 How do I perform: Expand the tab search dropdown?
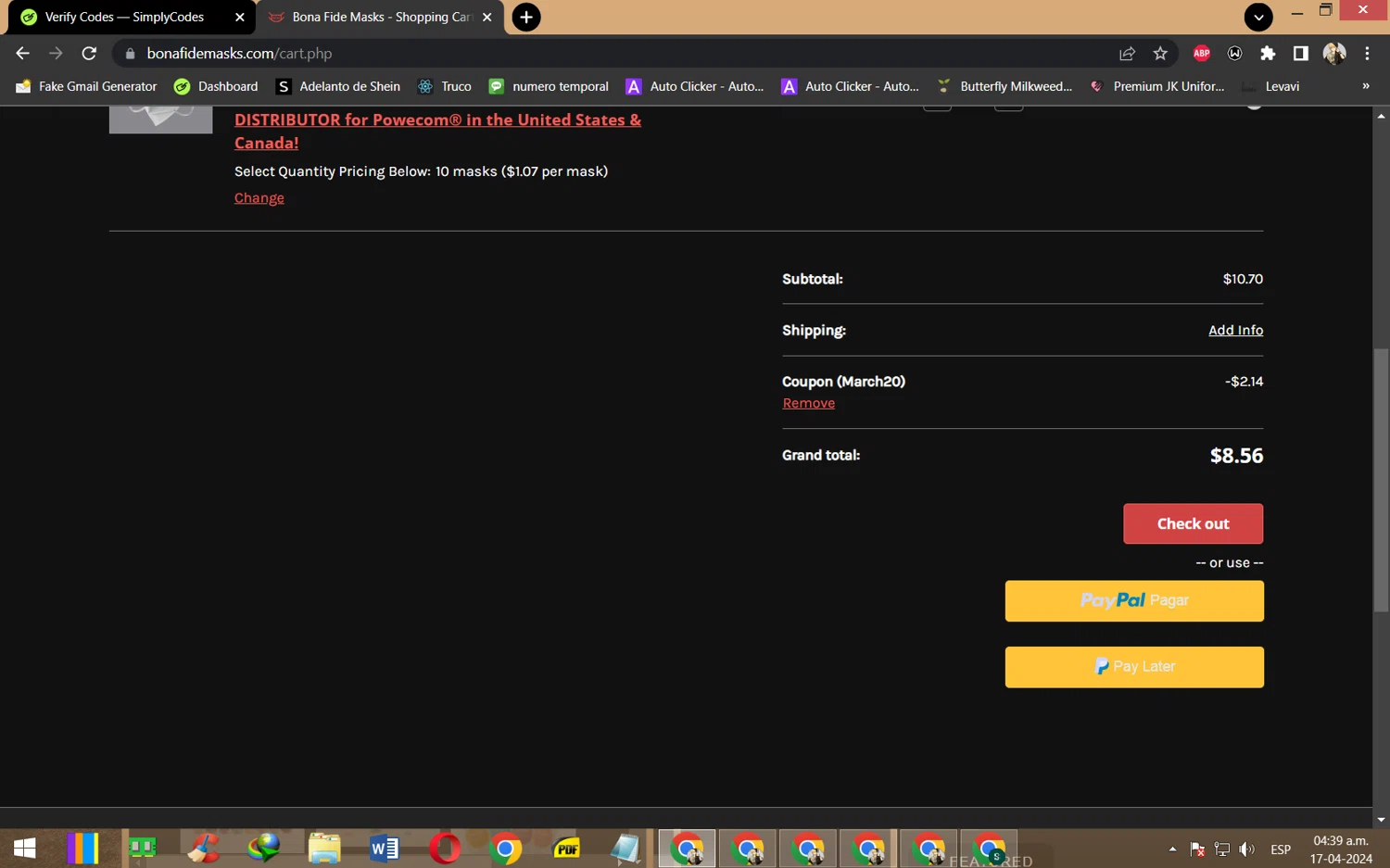coord(1257,17)
